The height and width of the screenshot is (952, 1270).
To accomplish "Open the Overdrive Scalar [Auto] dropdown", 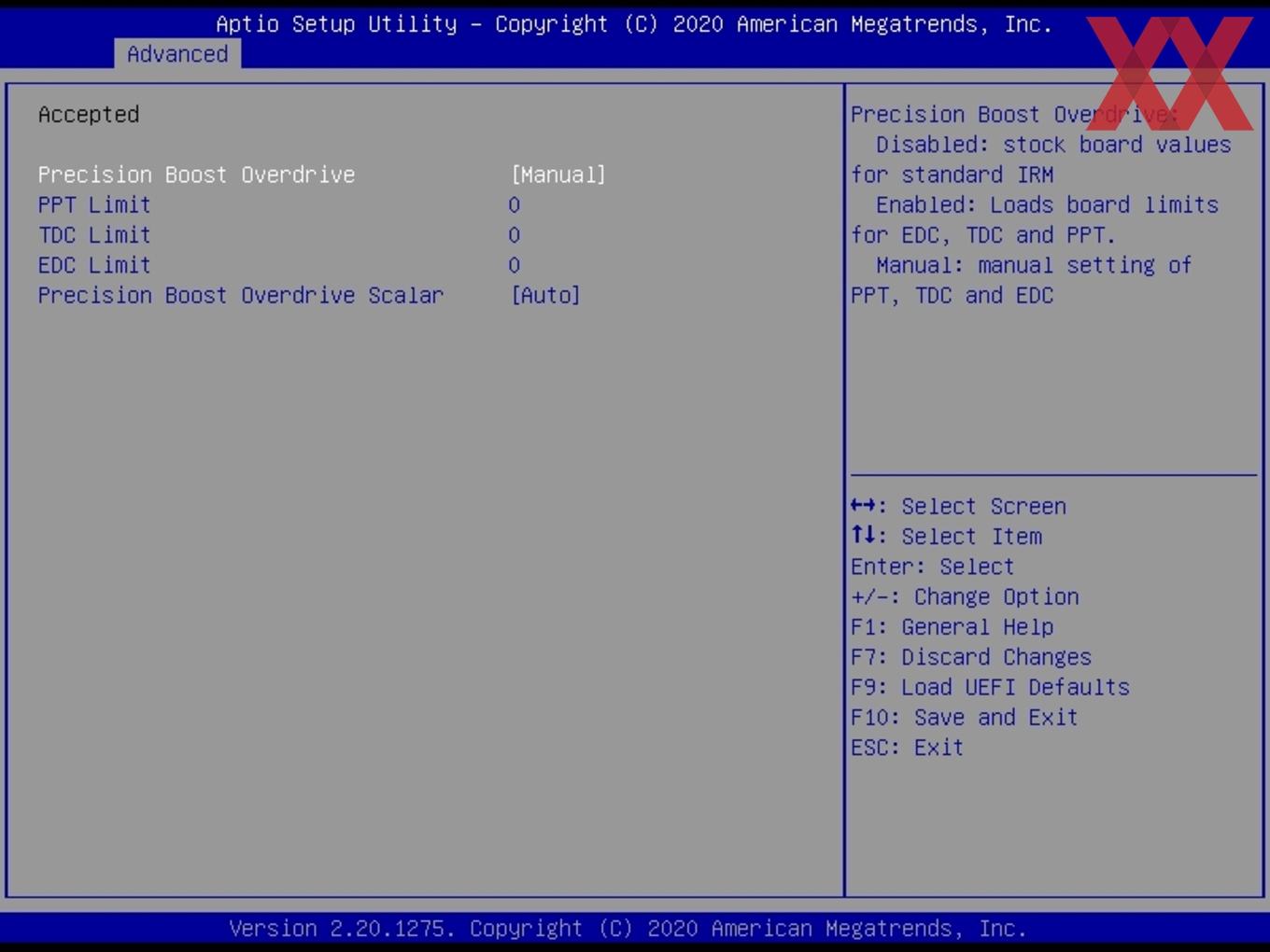I will [x=545, y=295].
